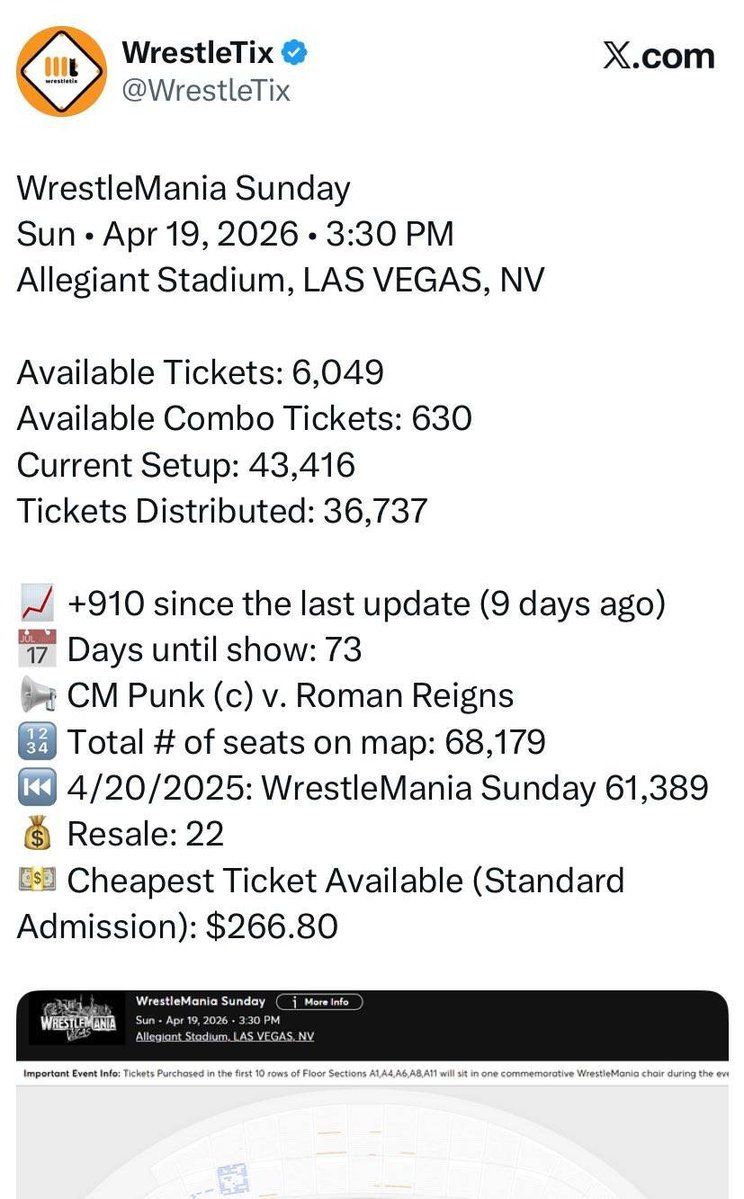Click the megaphone emoji by CM Punk
This screenshot has height=1199, width=744.
tap(36, 696)
